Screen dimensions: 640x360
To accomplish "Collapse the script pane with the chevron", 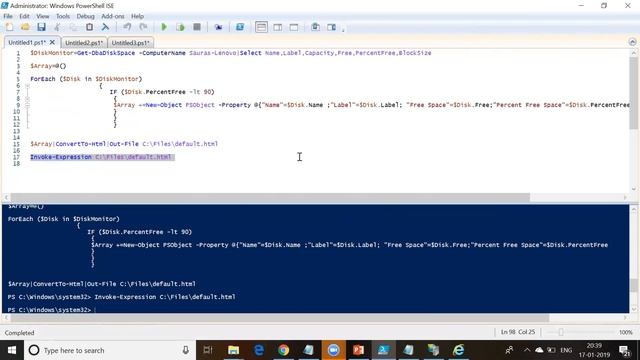I will pyautogui.click(x=632, y=42).
